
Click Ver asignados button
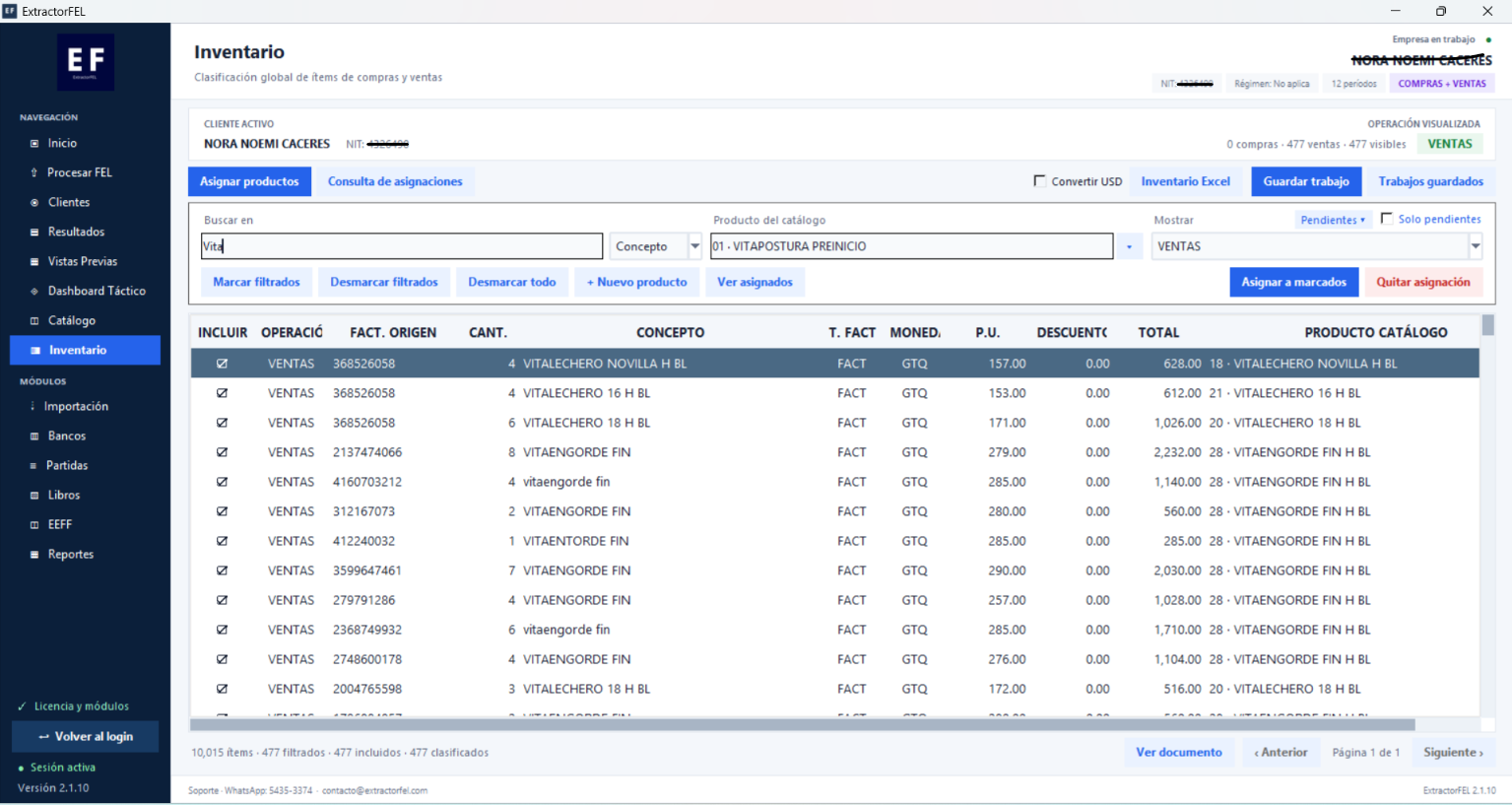point(755,282)
